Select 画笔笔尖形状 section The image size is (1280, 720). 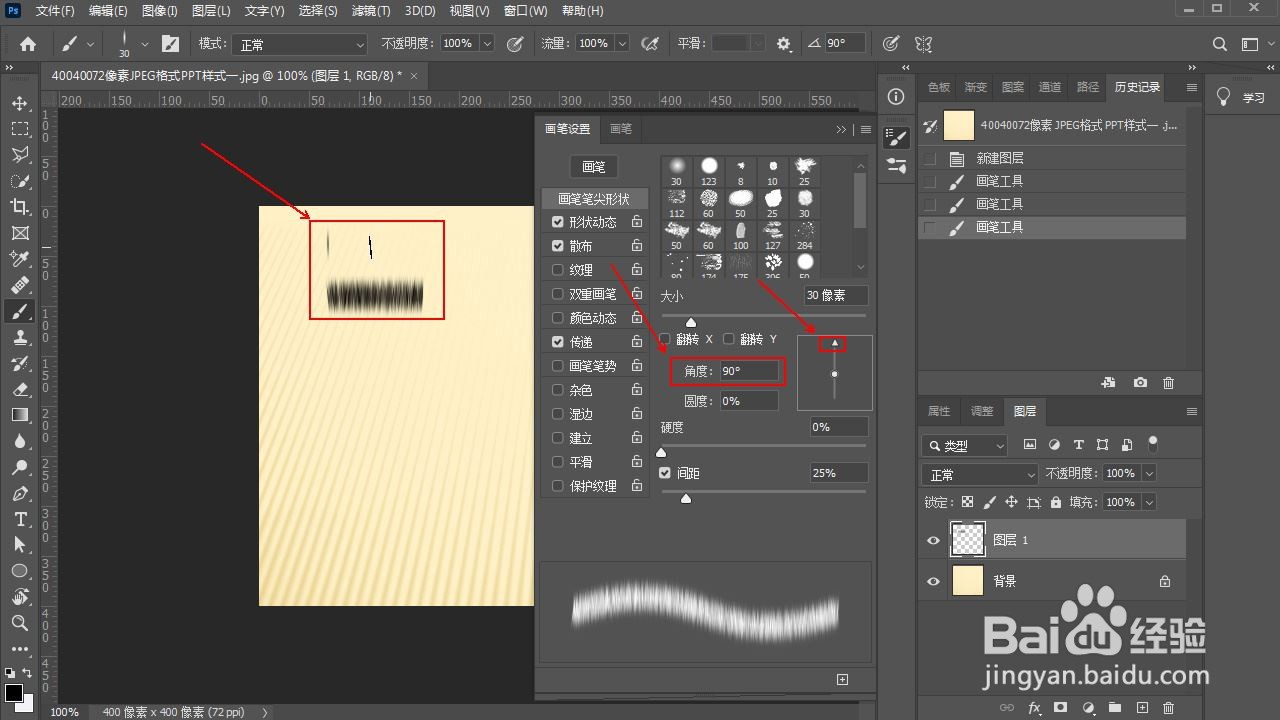click(x=594, y=199)
